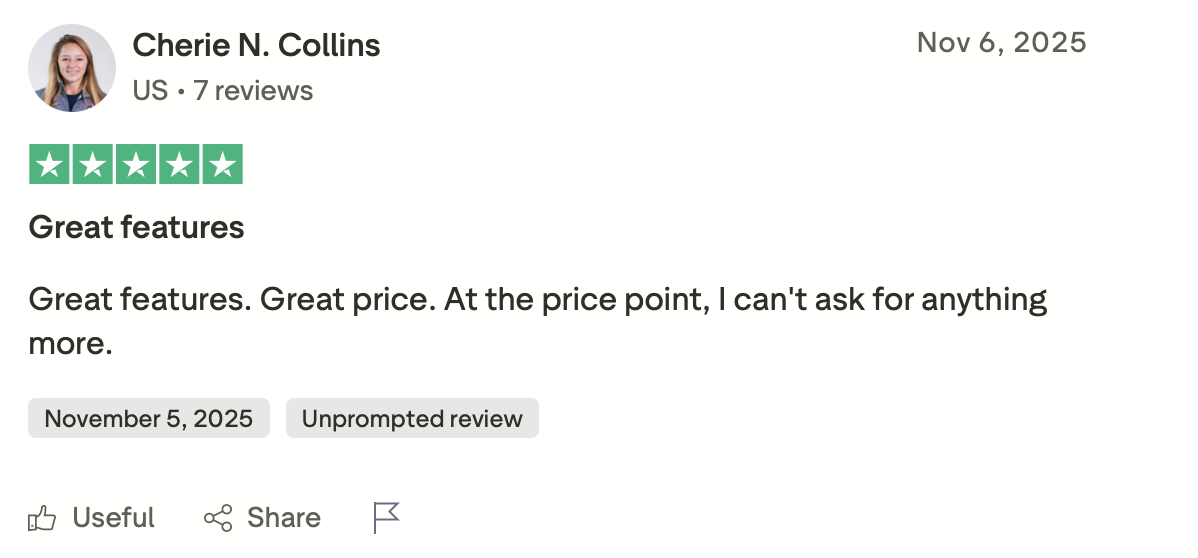
Task: Mark the review as Useful via label
Action: point(113,518)
